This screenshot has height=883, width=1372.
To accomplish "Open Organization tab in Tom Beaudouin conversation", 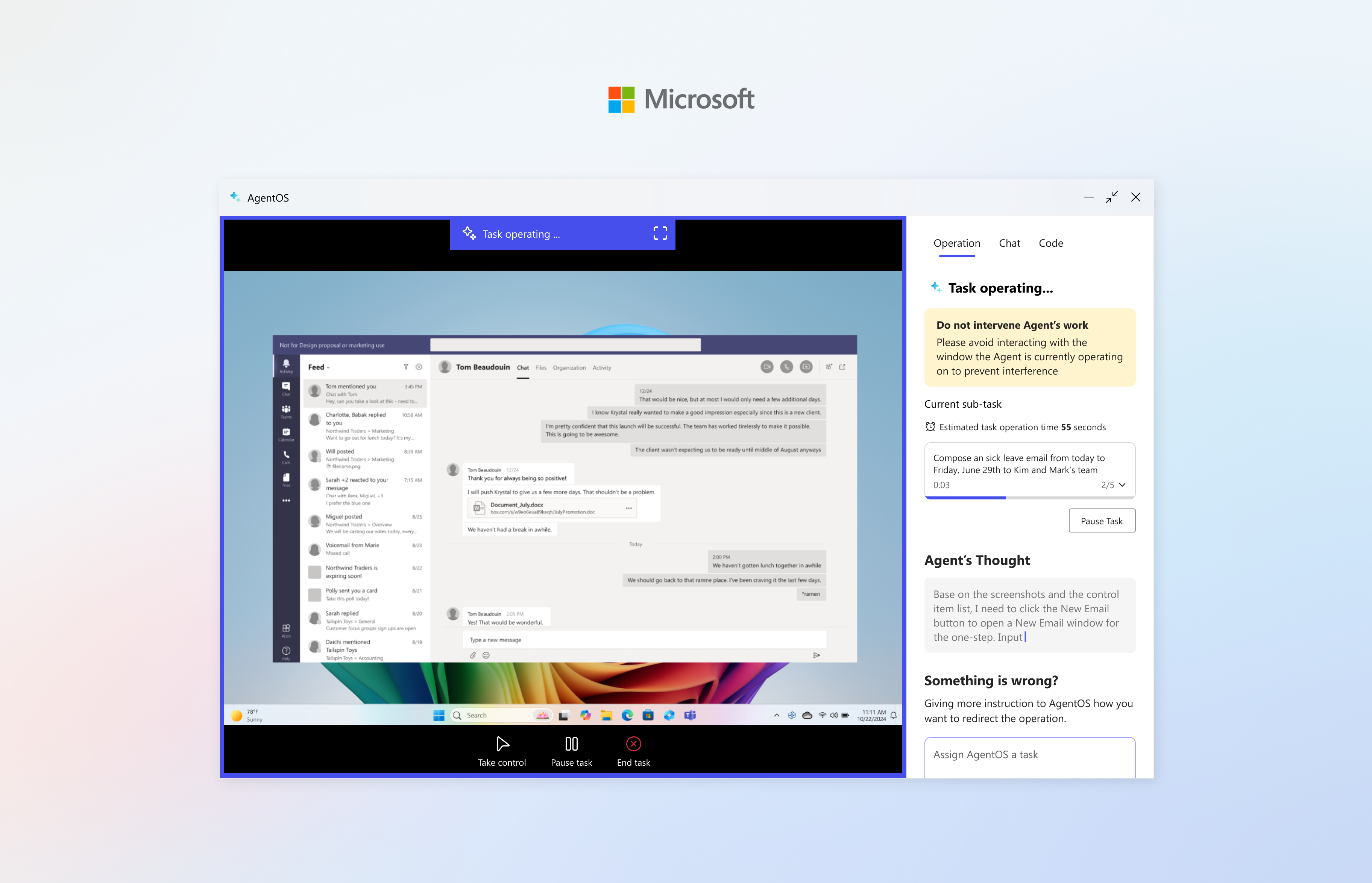I will coord(569,367).
